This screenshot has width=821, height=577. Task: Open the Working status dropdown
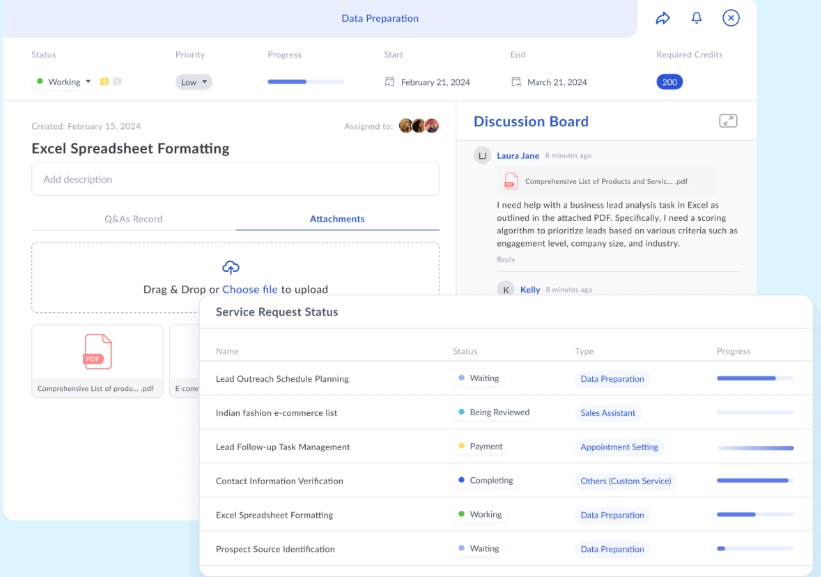point(63,82)
